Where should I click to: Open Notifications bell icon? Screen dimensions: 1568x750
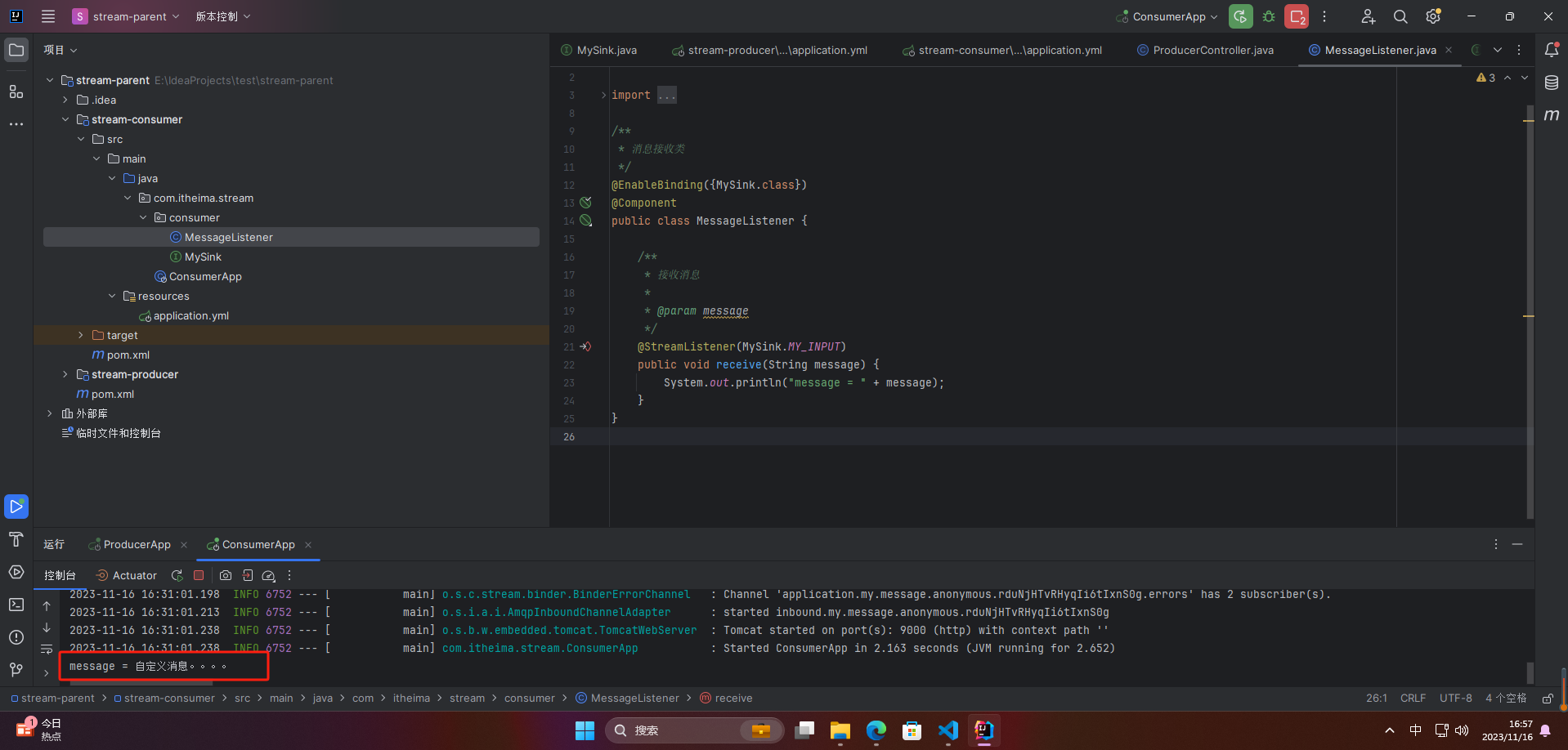click(x=1552, y=50)
